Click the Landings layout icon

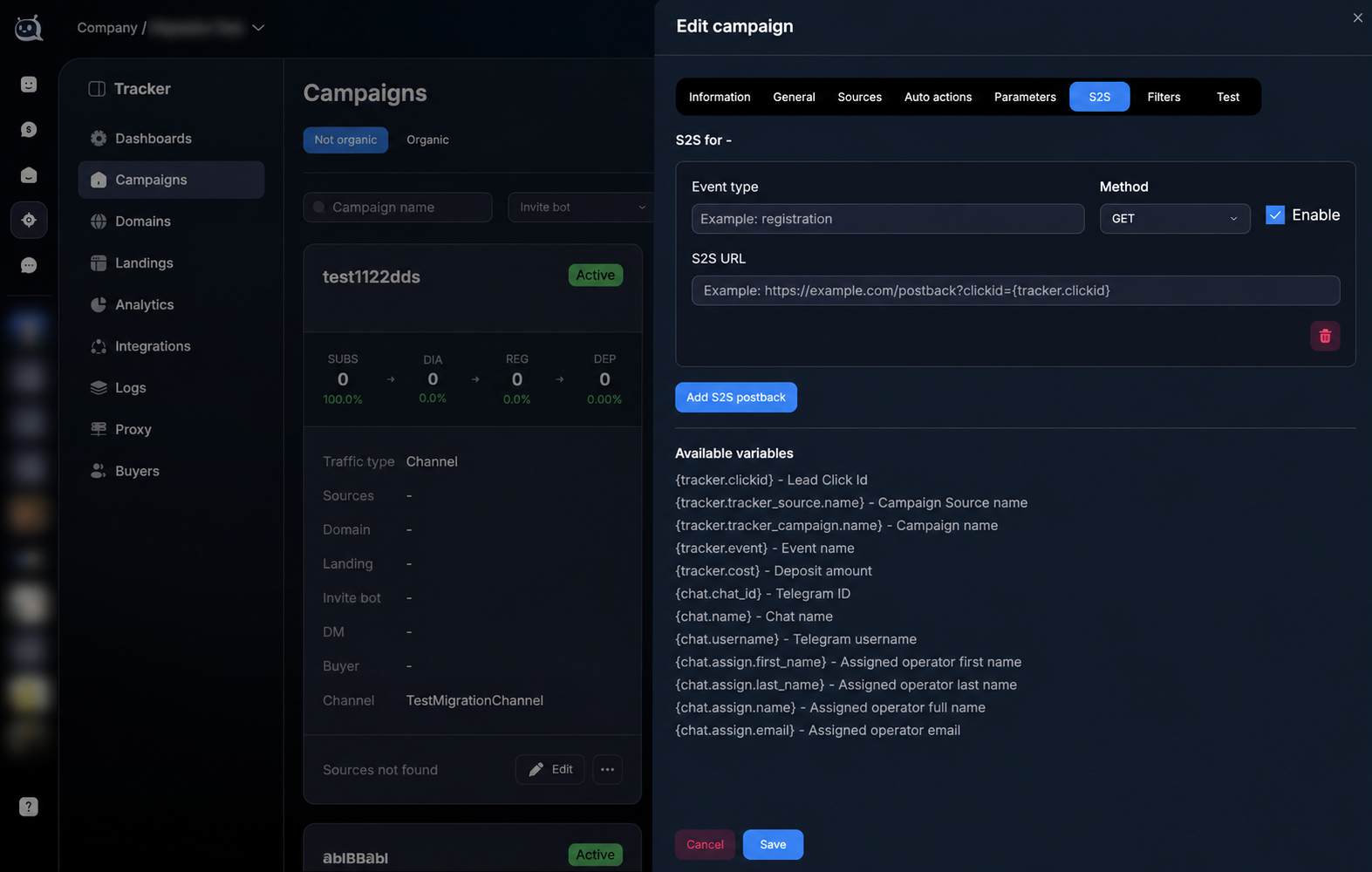click(x=99, y=263)
